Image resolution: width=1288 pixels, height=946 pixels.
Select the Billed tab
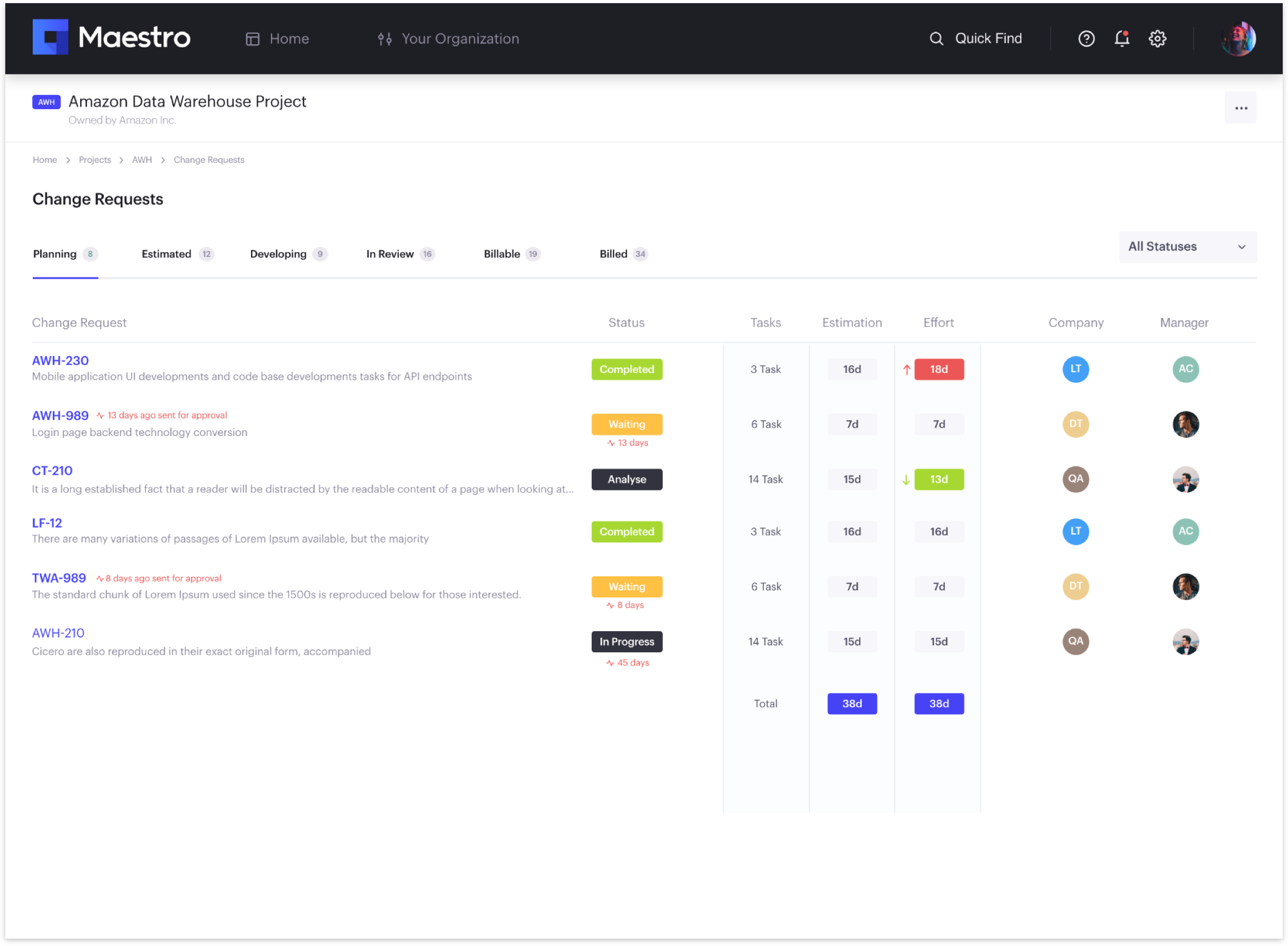[613, 254]
